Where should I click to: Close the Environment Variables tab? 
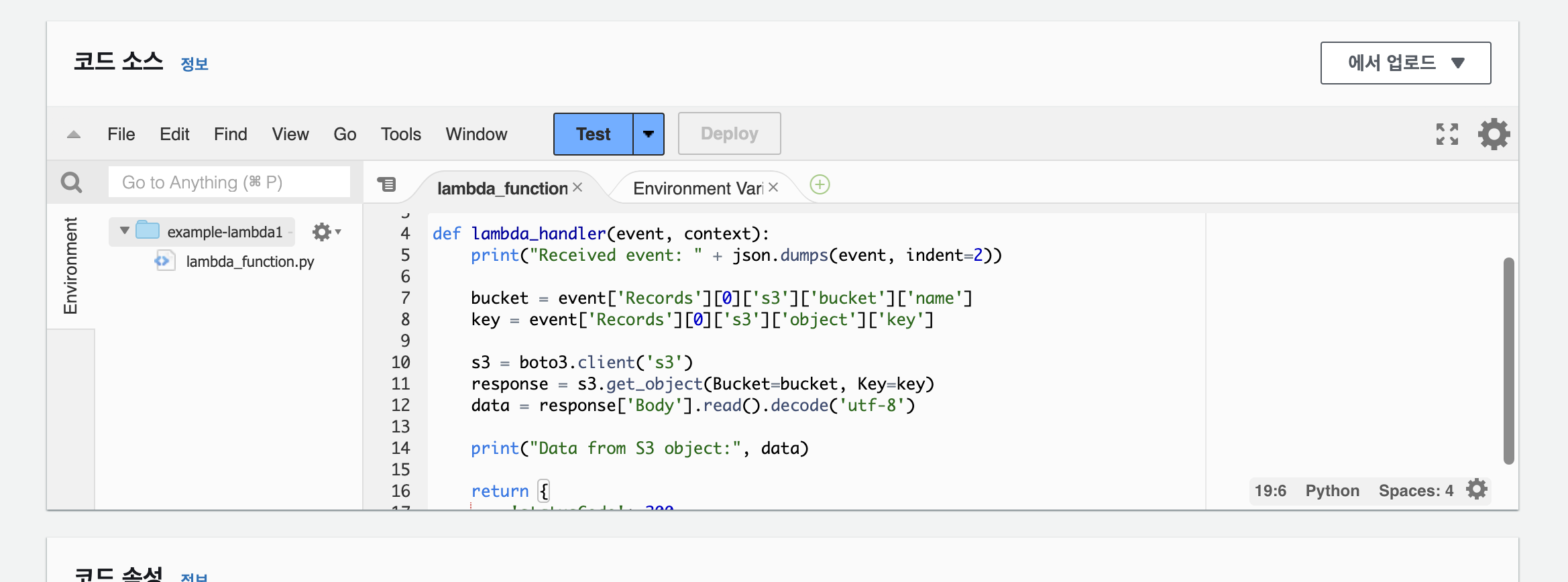[773, 188]
